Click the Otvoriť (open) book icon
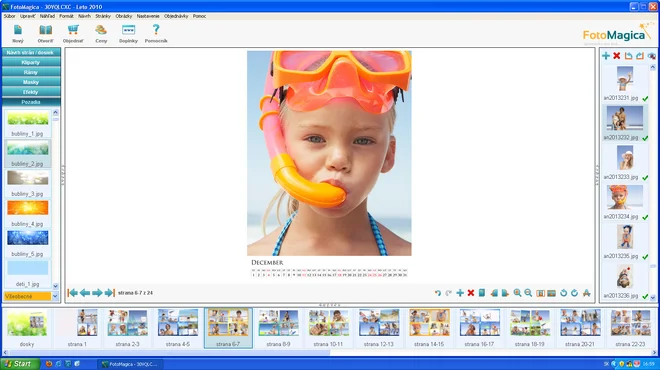This screenshot has width=660, height=370. point(45,30)
